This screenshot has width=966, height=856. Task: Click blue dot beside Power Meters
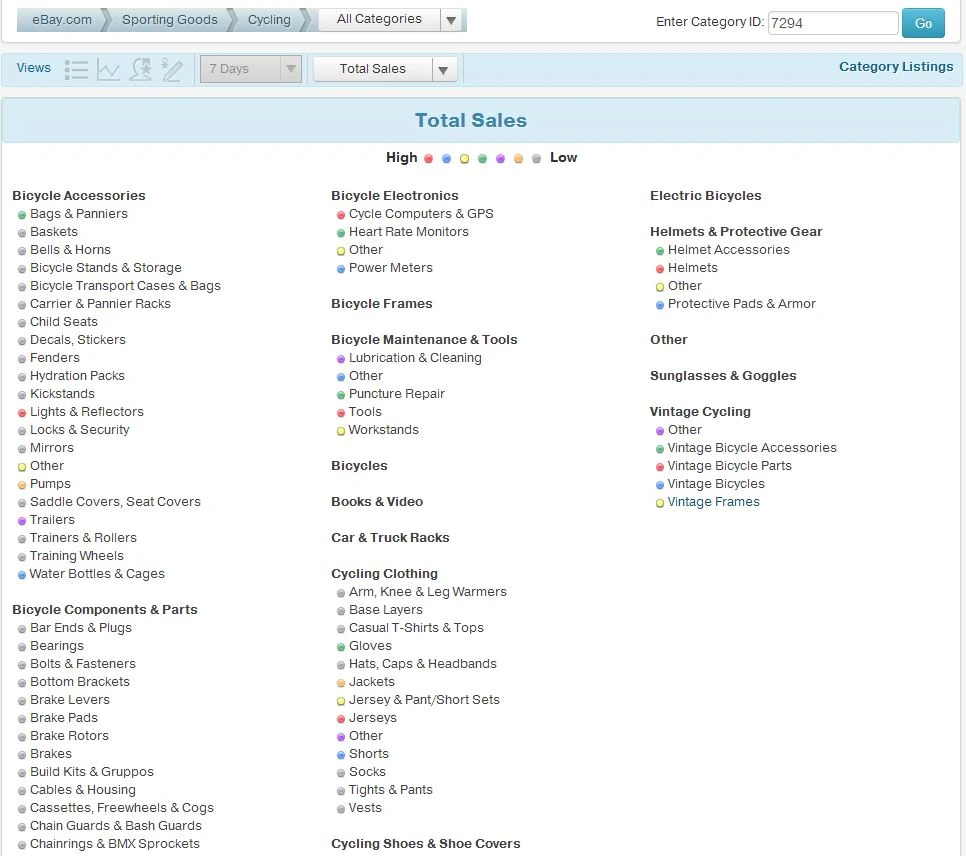coord(341,269)
